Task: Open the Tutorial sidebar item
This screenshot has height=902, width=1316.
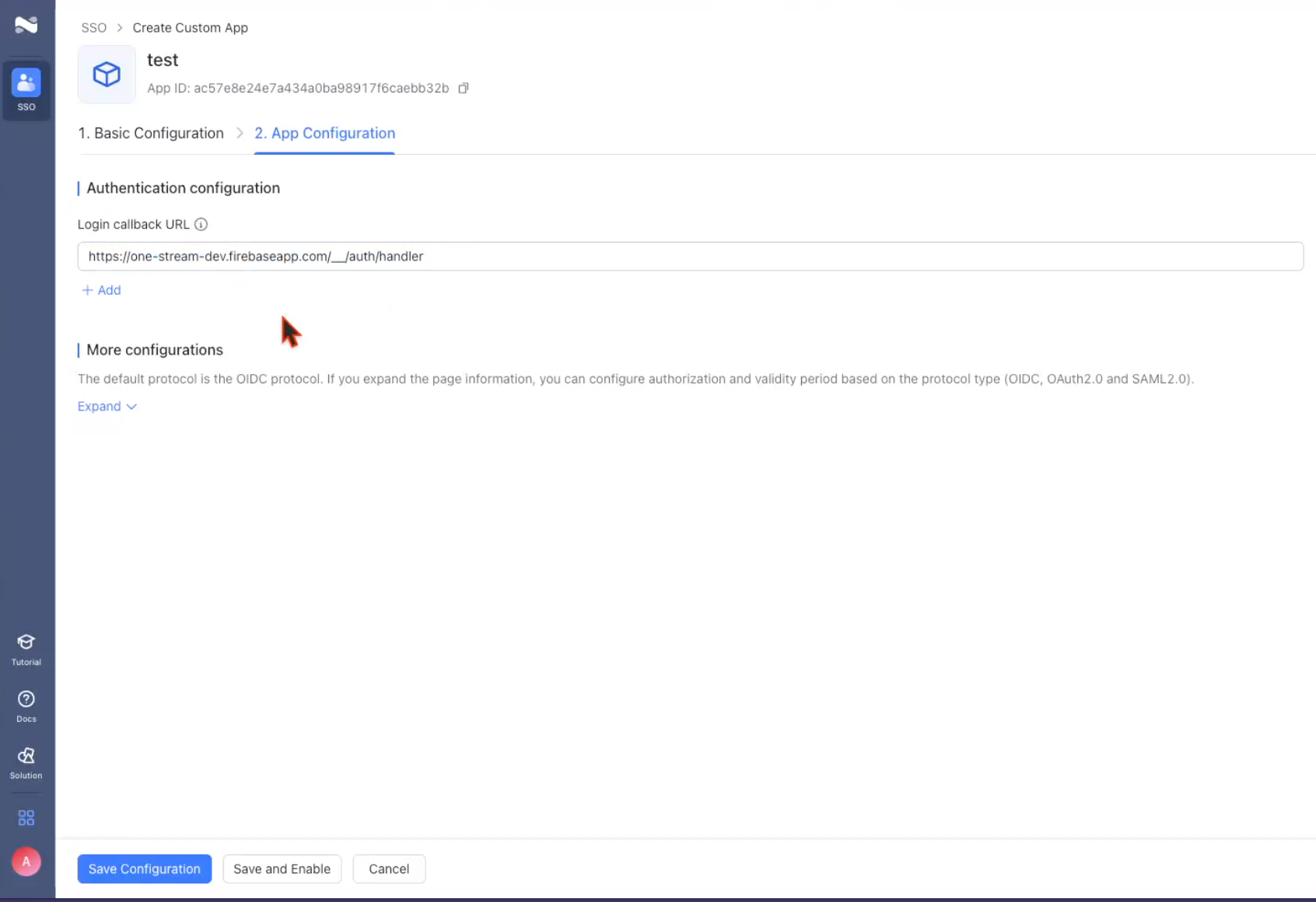Action: tap(26, 650)
